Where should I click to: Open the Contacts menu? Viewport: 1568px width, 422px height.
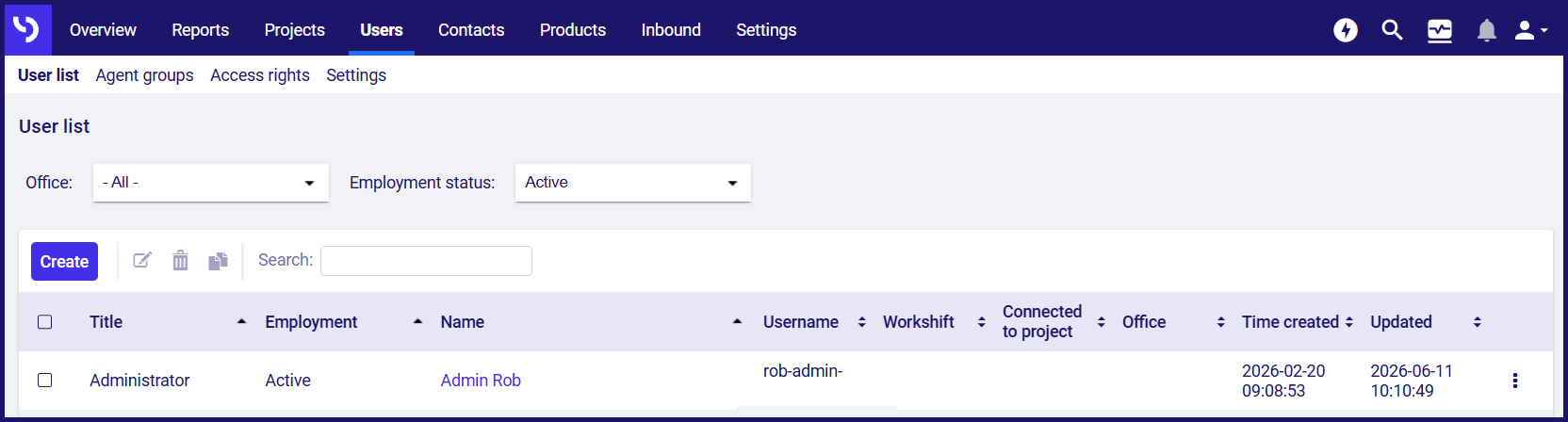(471, 30)
